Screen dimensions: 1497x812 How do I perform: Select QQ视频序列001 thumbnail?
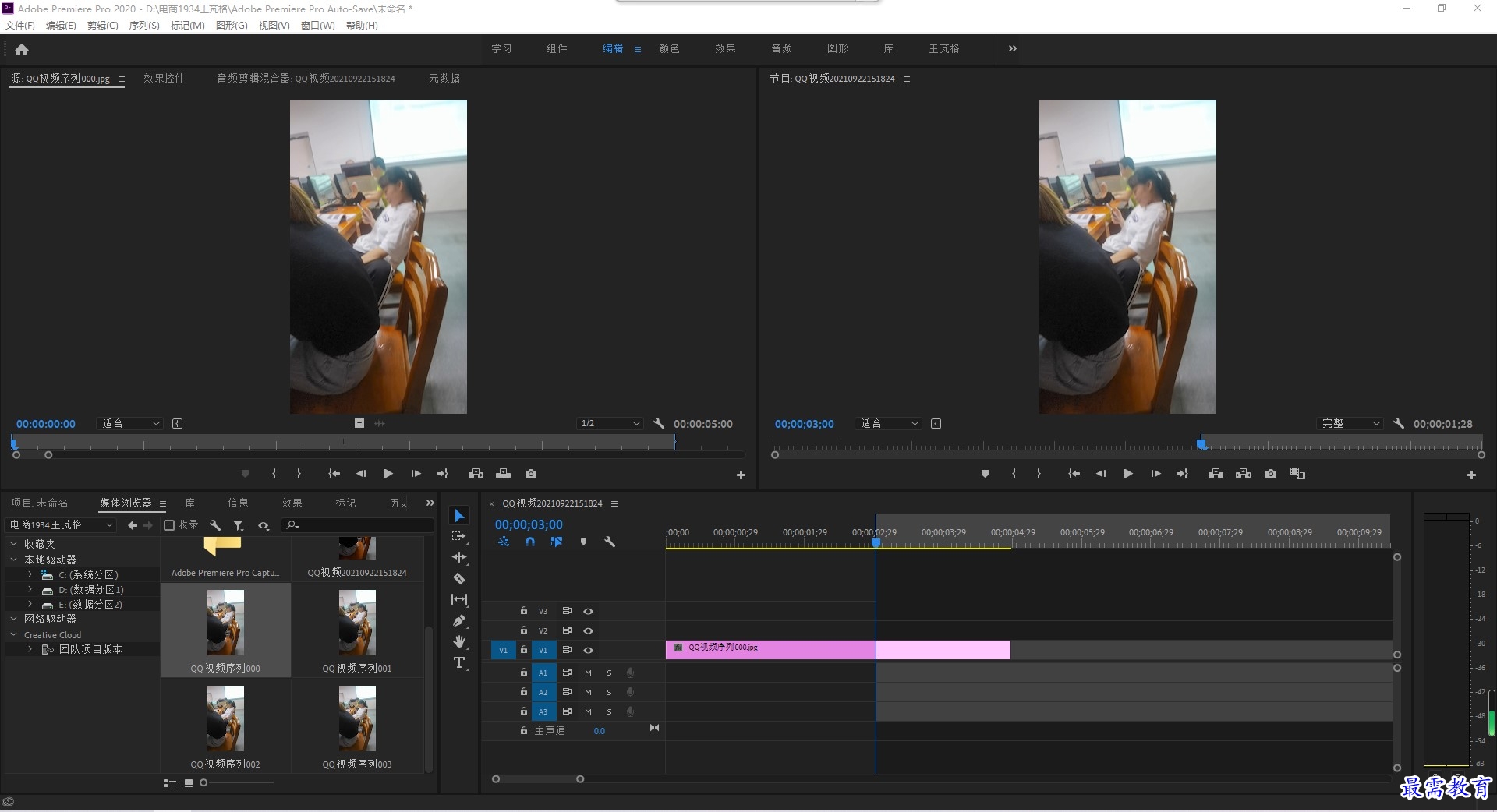[x=357, y=623]
